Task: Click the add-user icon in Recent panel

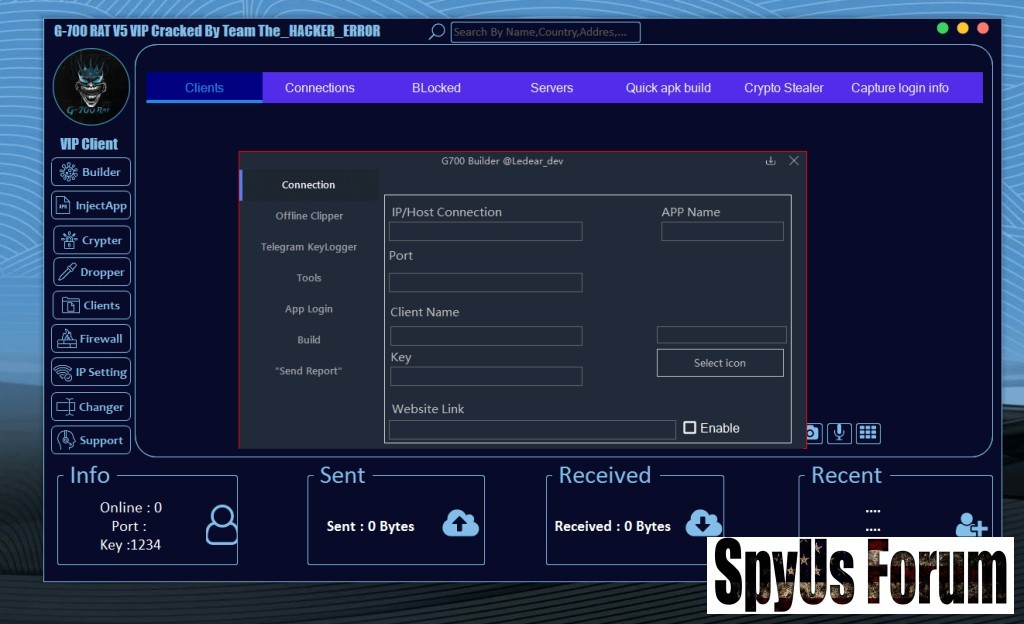Action: [970, 525]
